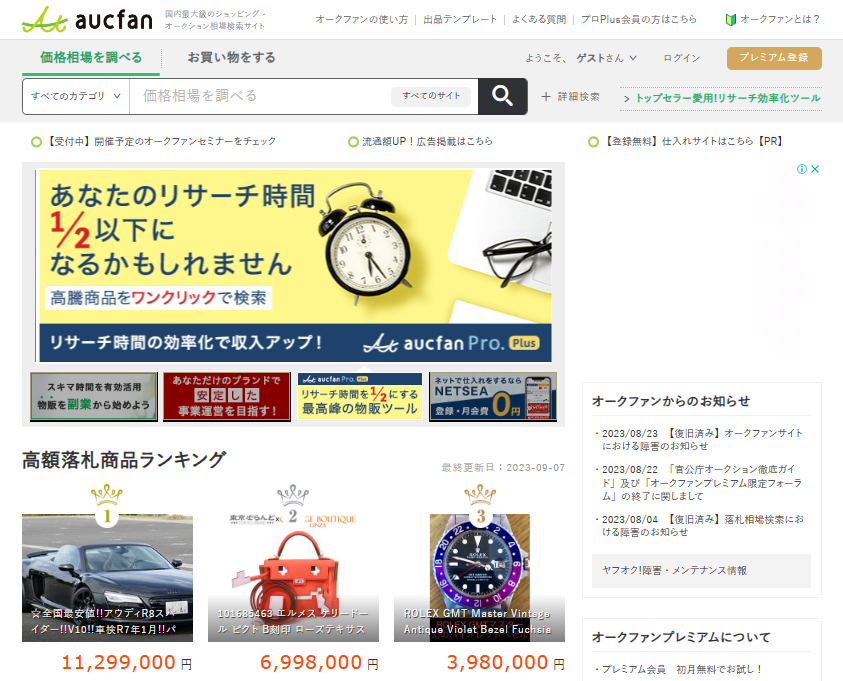The height and width of the screenshot is (681, 843).
Task: Click the gold crown rank 1 icon
Action: 106,506
